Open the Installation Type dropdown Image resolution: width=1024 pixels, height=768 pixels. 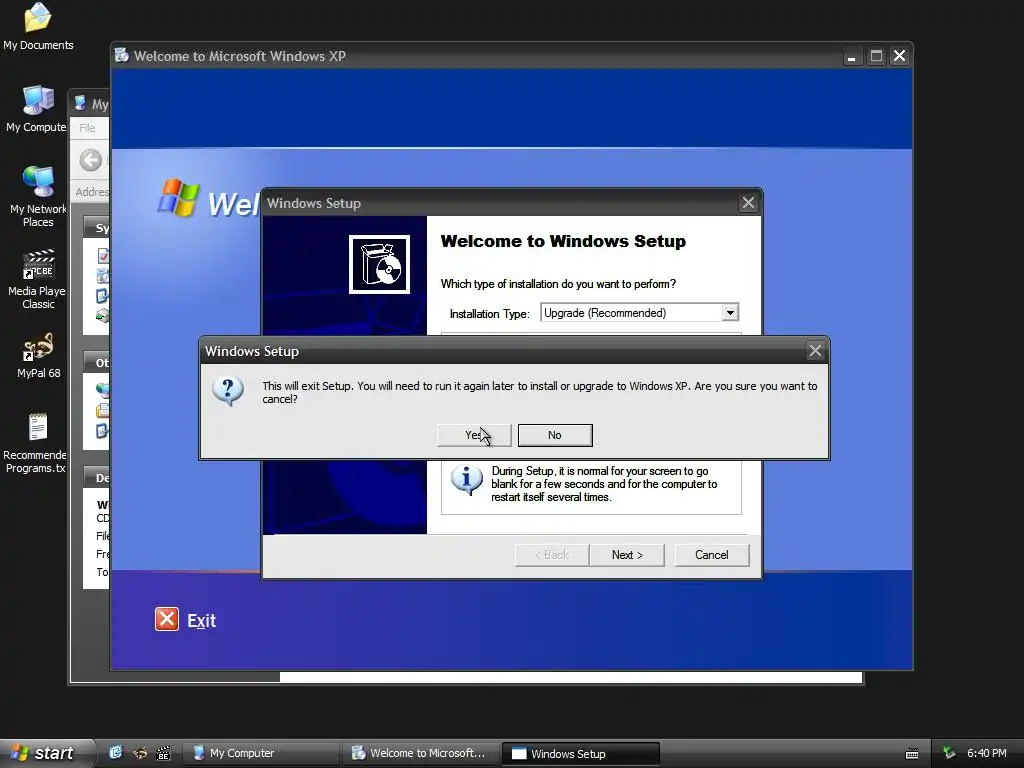[730, 313]
